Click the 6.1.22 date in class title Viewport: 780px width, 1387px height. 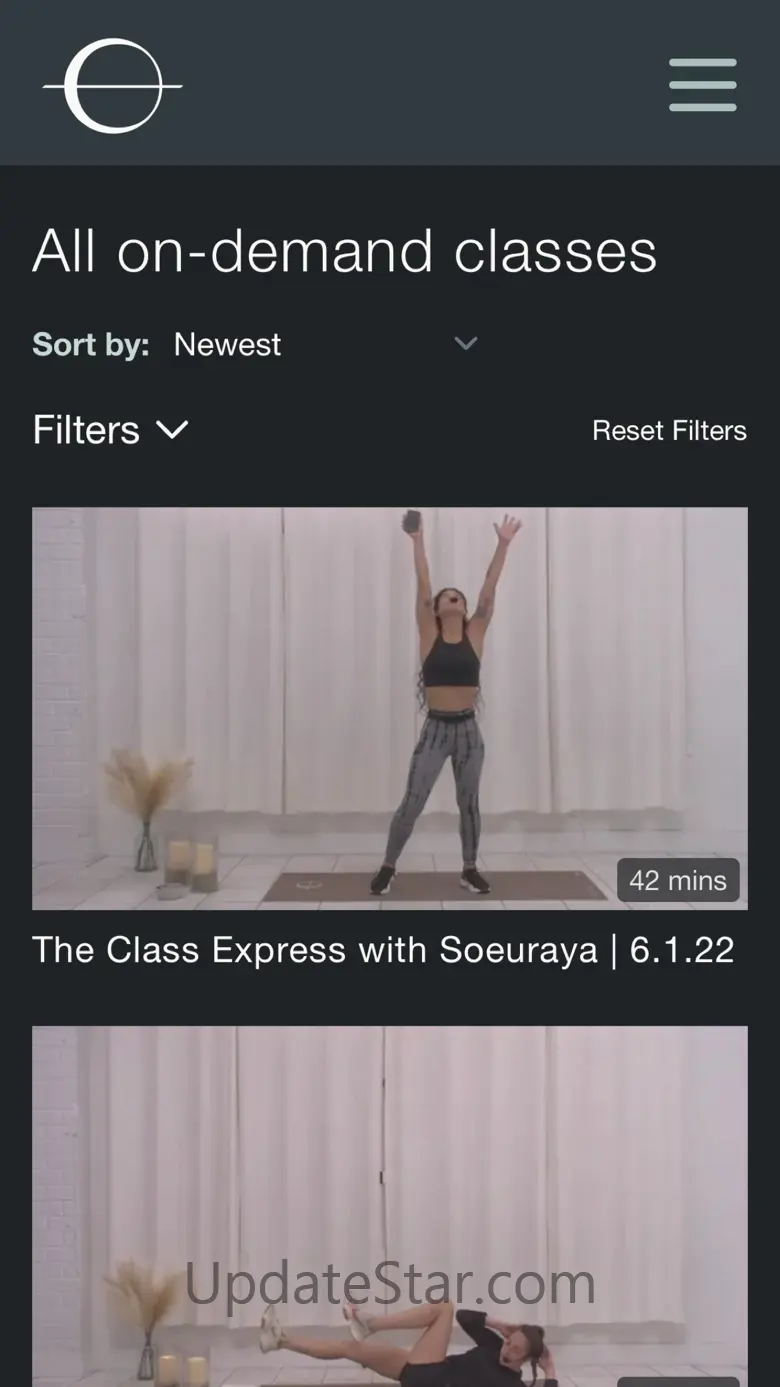tap(682, 950)
